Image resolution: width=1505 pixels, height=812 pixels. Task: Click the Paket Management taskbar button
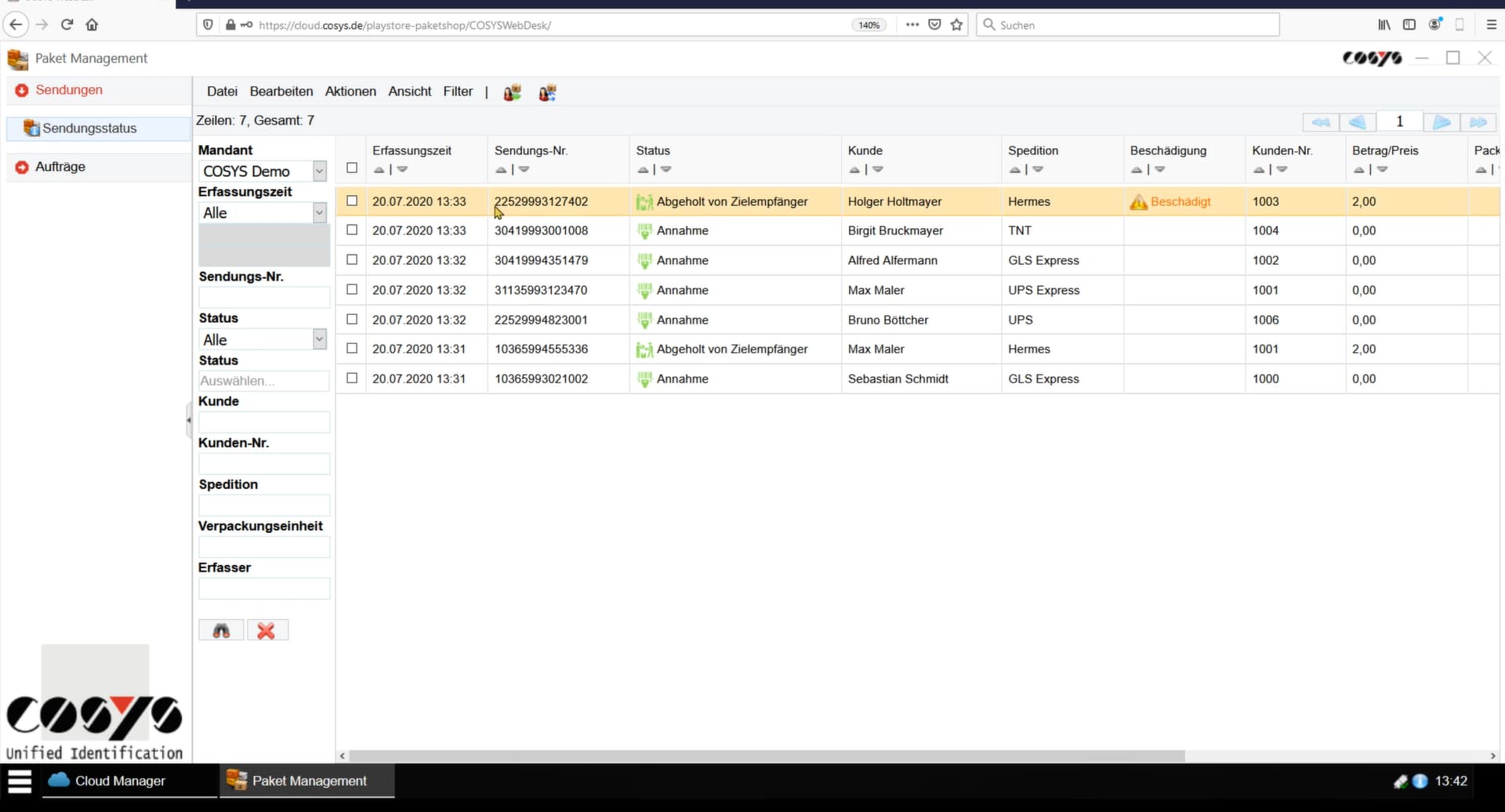[x=307, y=781]
